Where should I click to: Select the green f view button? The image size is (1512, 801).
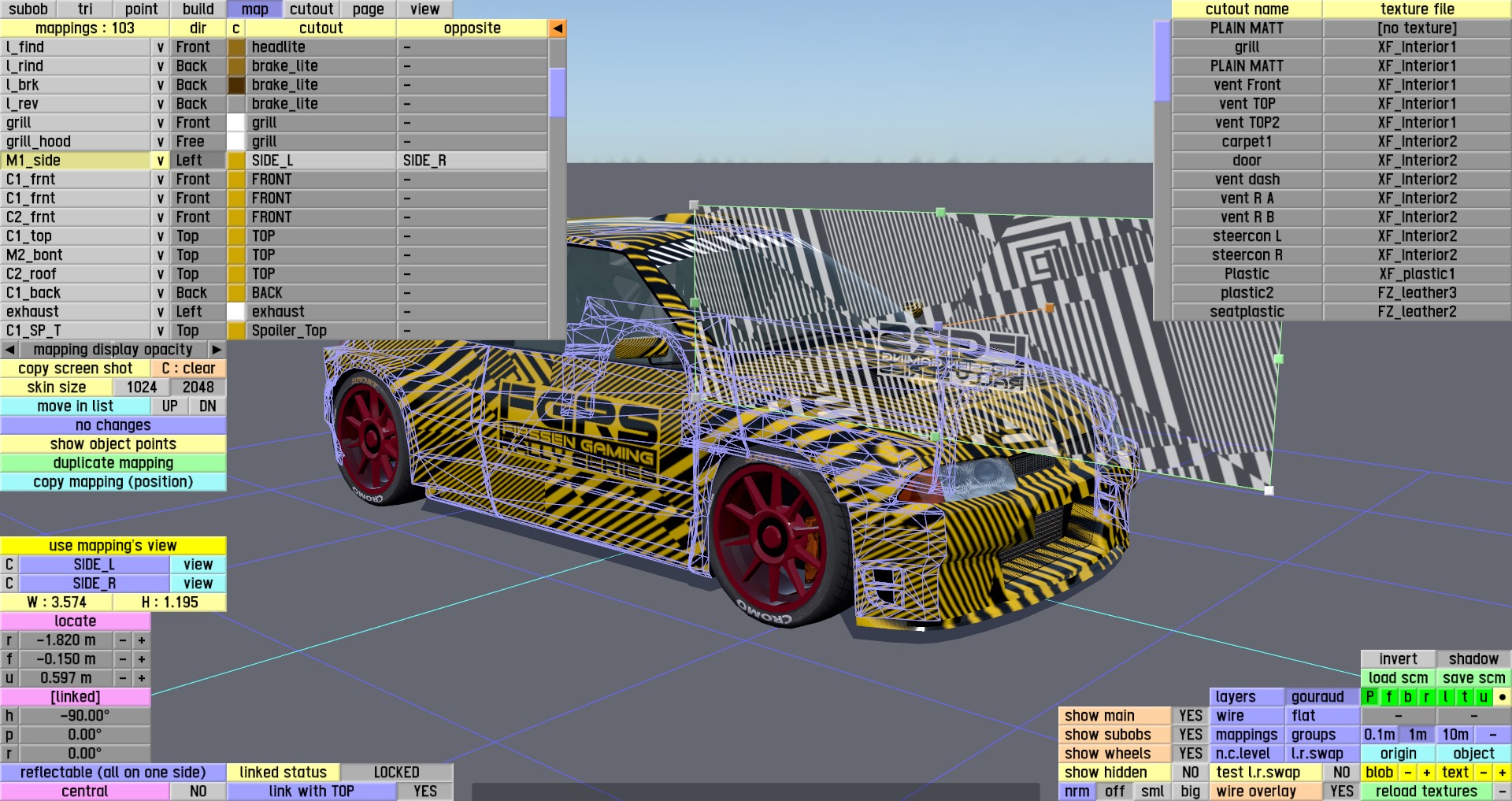coord(1389,697)
